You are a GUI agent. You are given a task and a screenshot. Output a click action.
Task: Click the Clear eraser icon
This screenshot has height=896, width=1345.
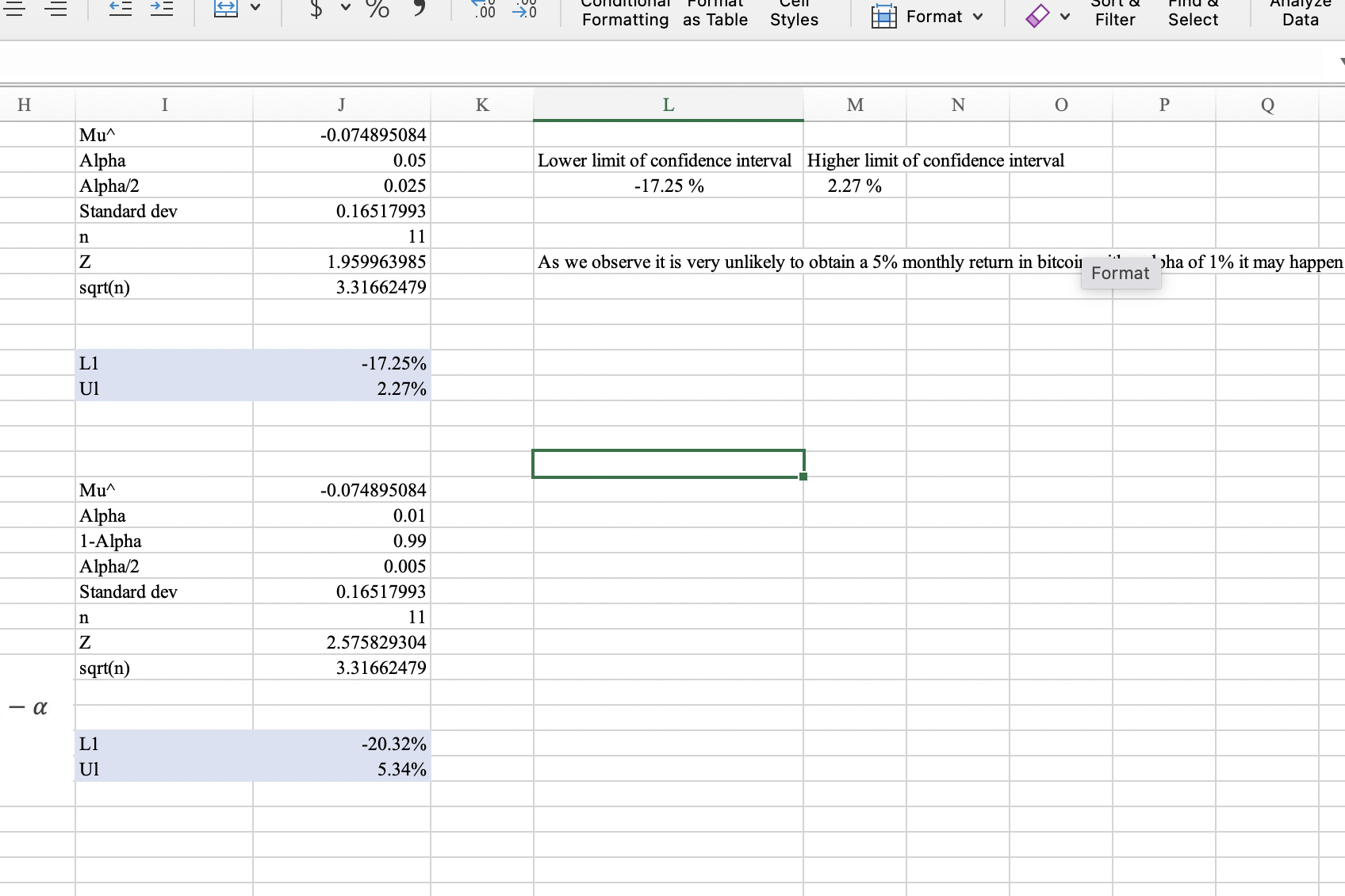(1037, 14)
